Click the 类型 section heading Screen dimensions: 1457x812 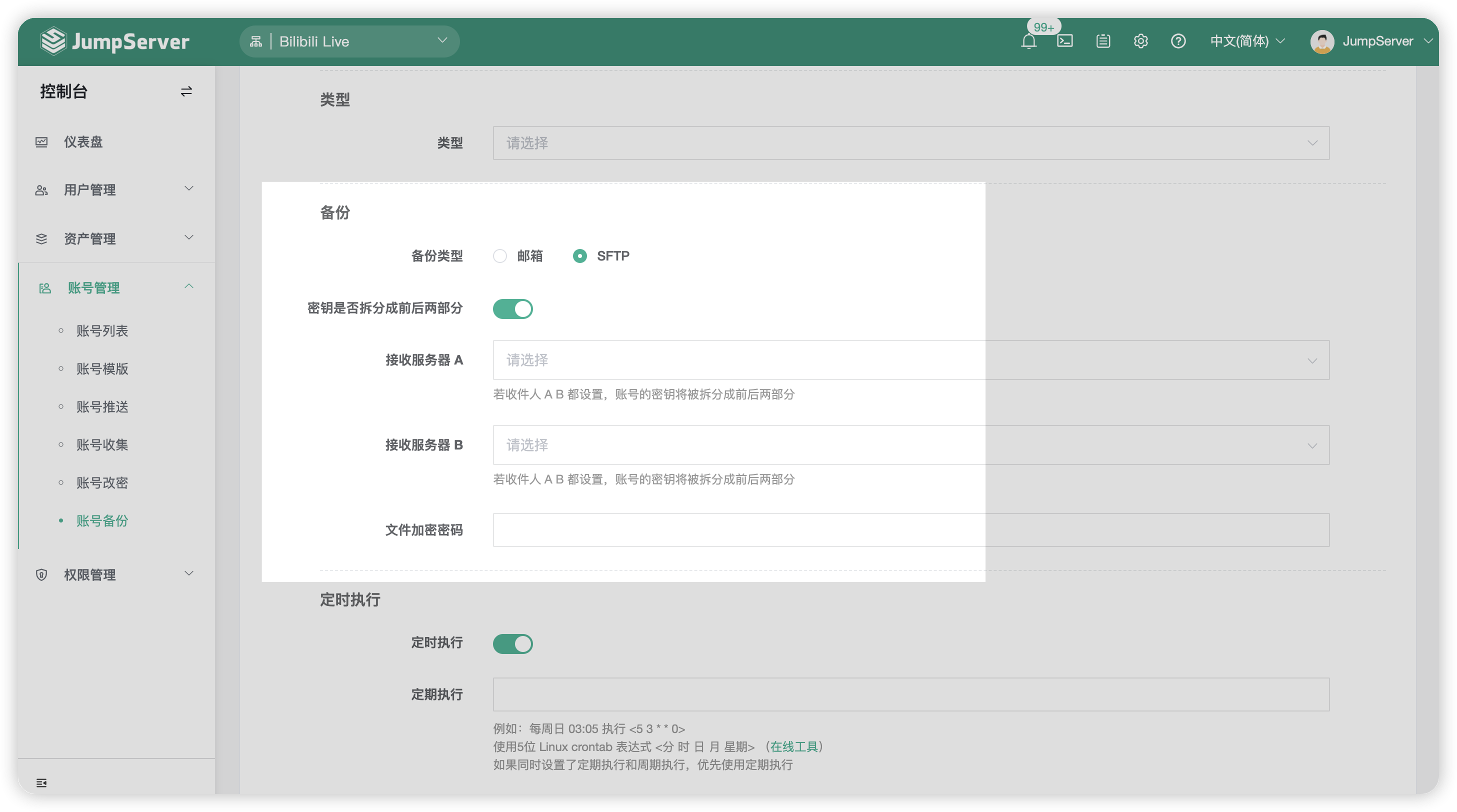pyautogui.click(x=335, y=99)
